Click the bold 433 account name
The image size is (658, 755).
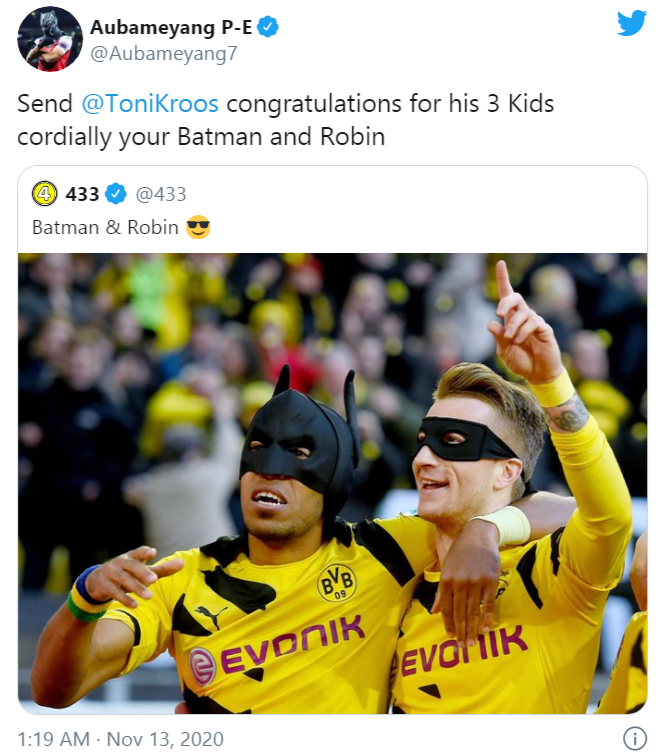click(82, 193)
